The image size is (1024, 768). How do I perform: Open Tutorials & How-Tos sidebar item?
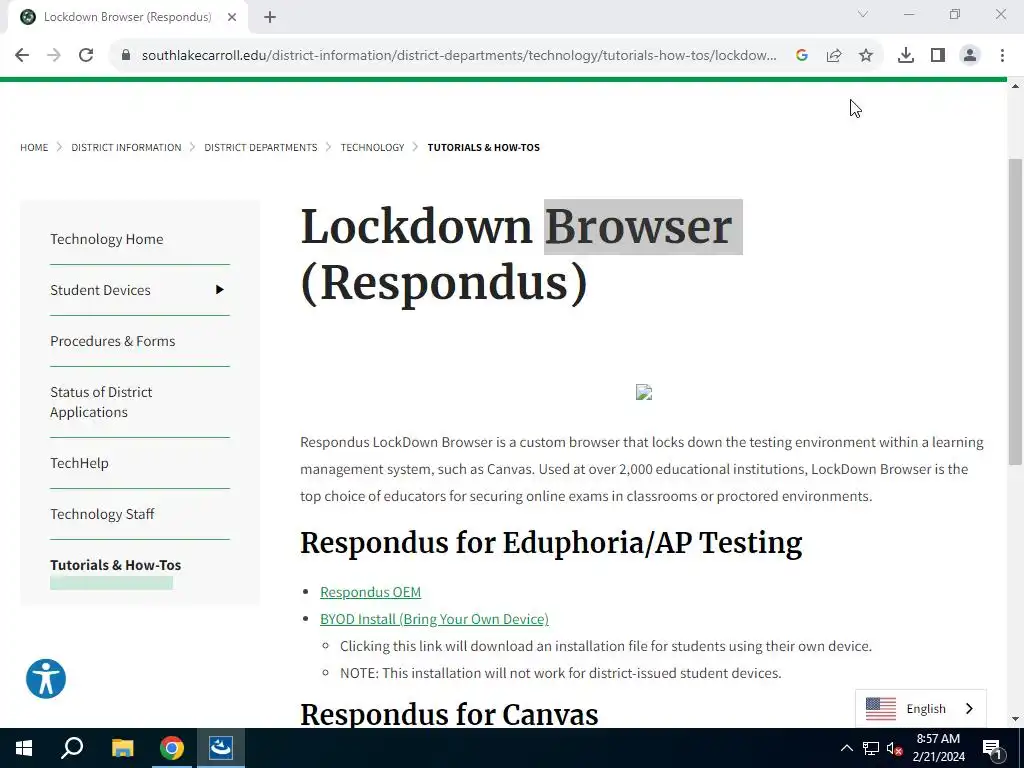point(116,565)
